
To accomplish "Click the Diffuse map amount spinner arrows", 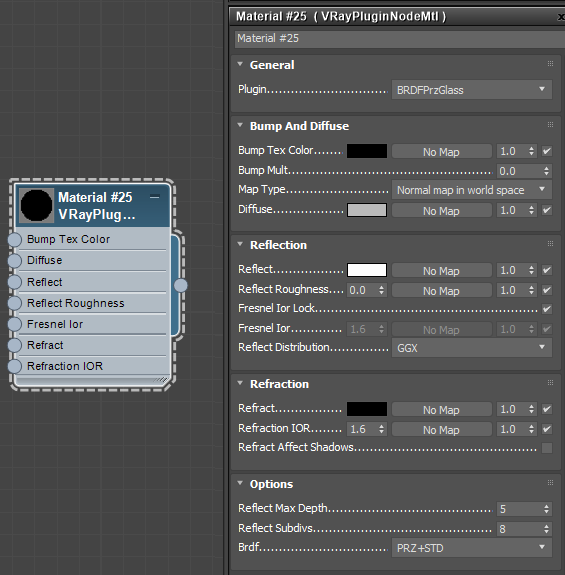I will [x=531, y=210].
